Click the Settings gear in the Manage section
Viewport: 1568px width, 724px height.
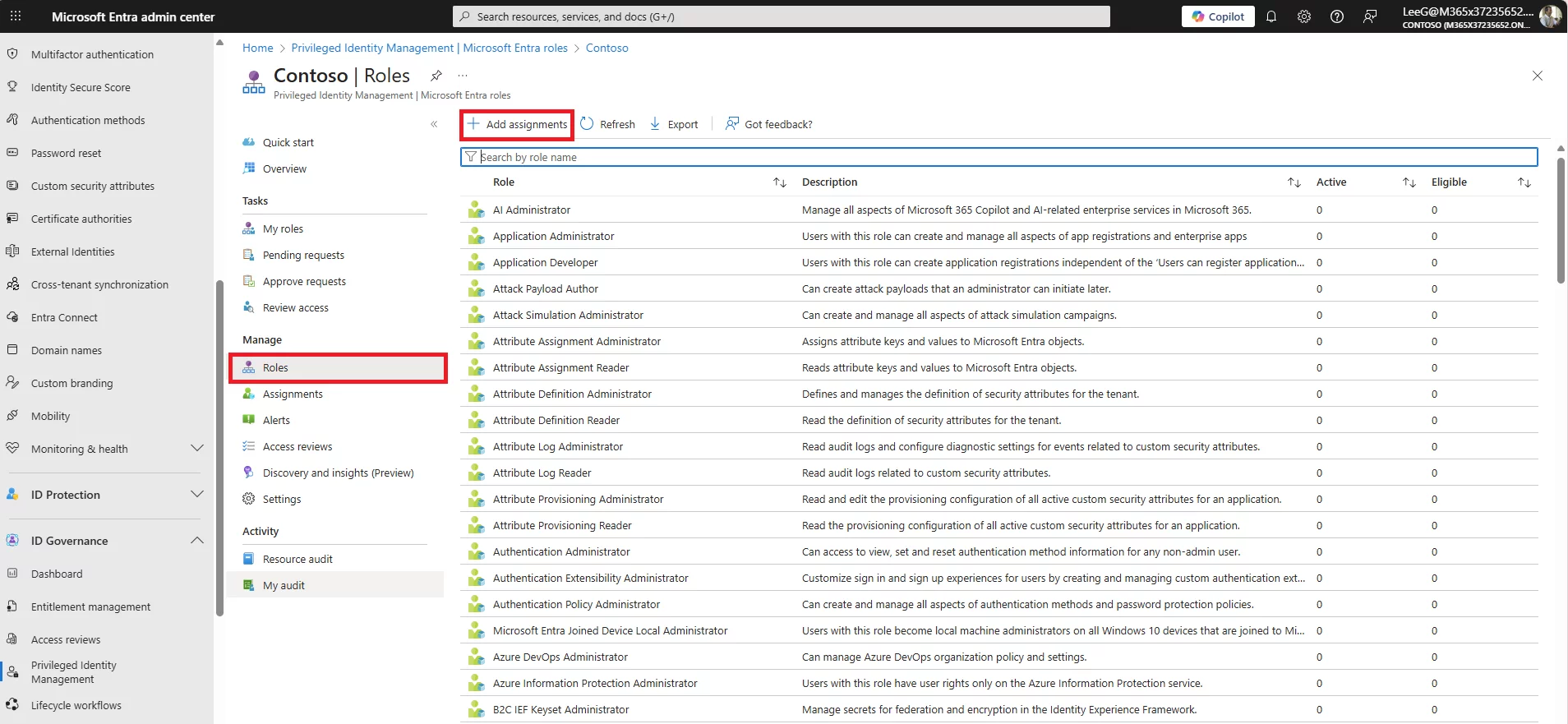tap(249, 499)
